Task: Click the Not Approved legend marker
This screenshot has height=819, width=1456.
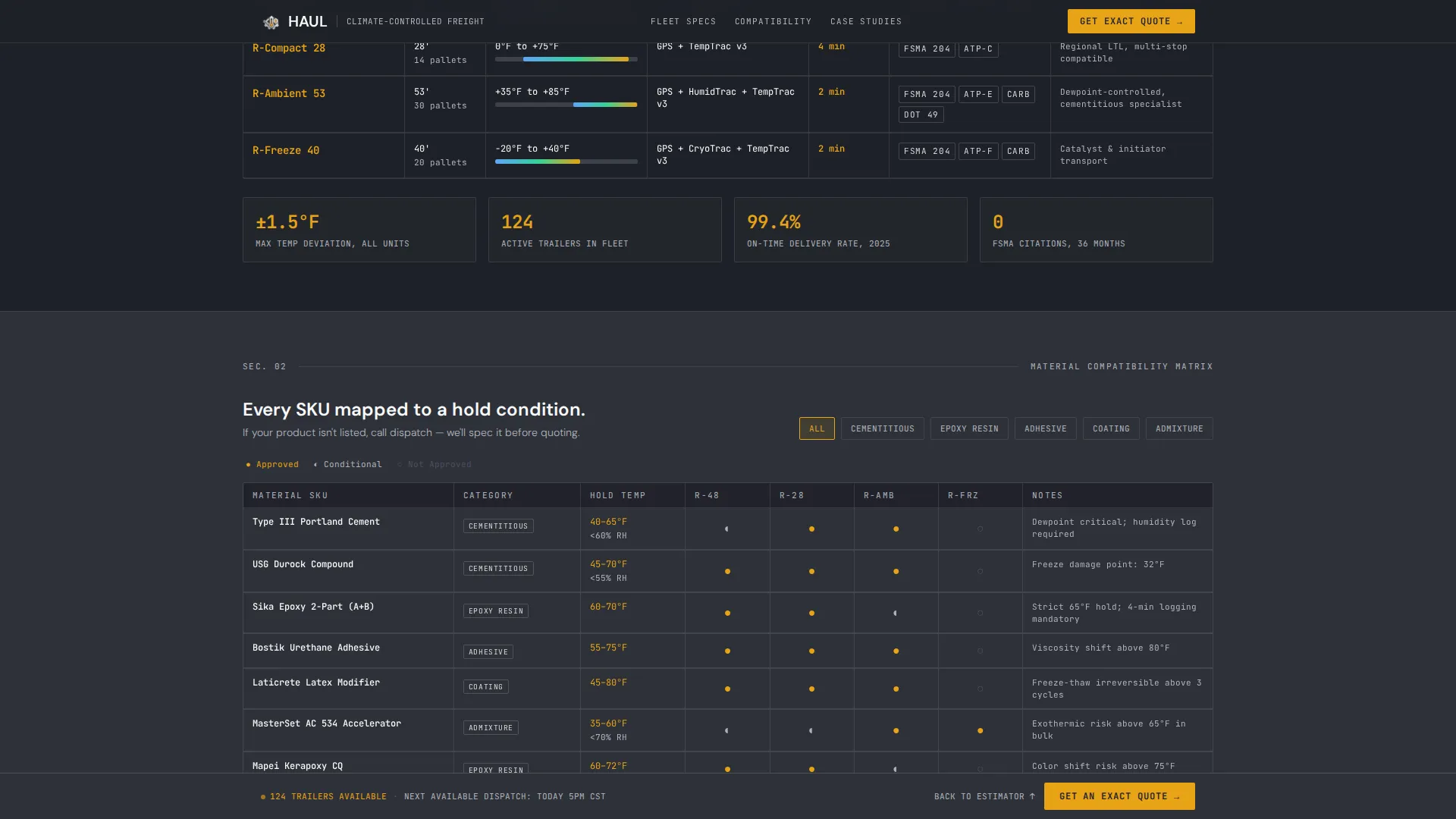Action: (400, 464)
